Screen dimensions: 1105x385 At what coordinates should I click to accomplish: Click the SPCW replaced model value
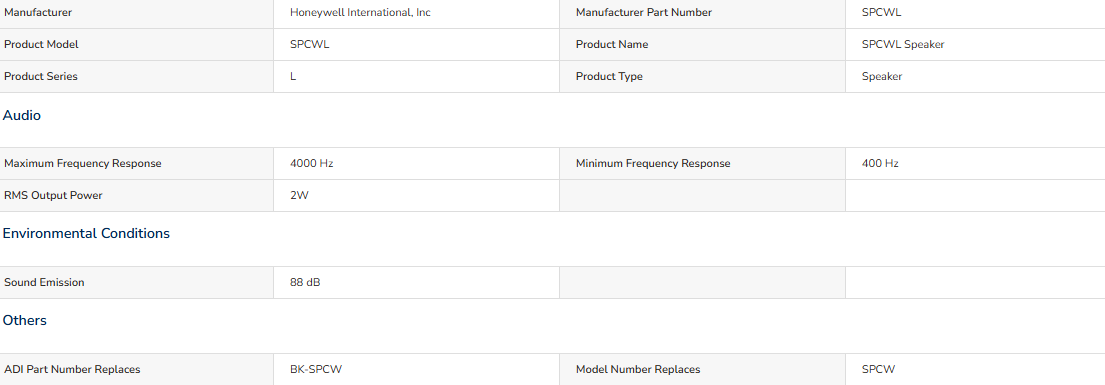pyautogui.click(x=878, y=369)
